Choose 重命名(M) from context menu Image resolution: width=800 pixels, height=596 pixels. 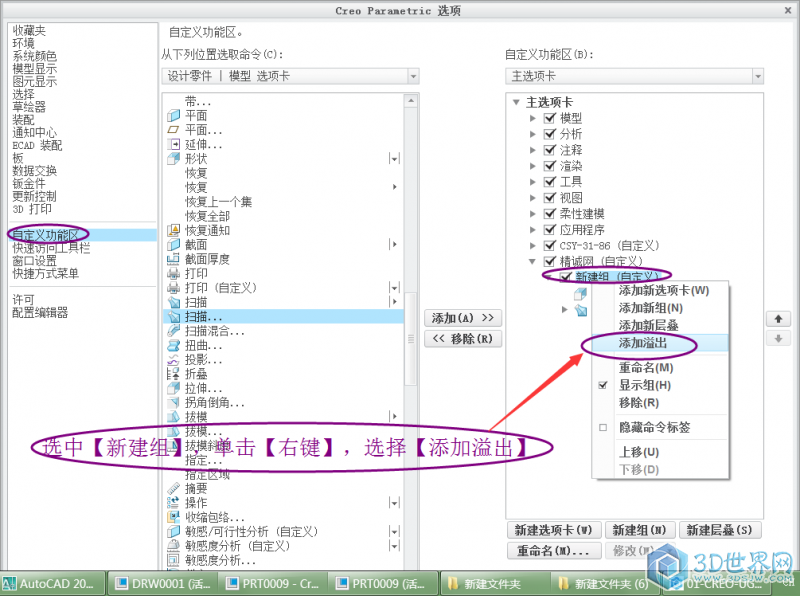[x=646, y=367]
